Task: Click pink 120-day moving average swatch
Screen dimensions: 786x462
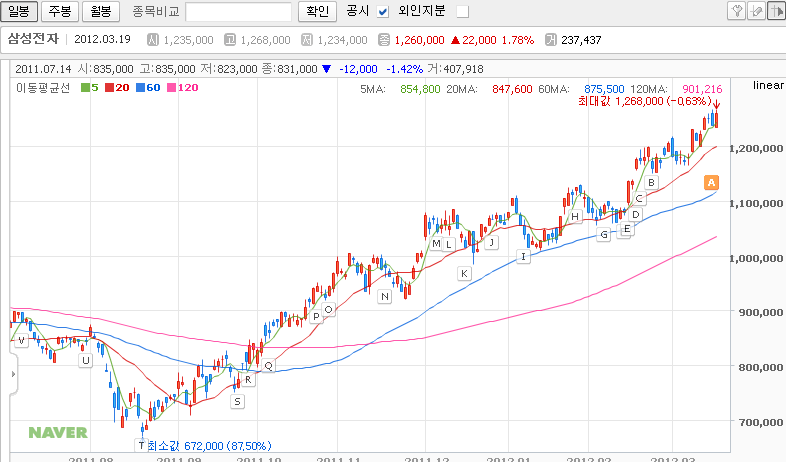Action: tap(171, 88)
